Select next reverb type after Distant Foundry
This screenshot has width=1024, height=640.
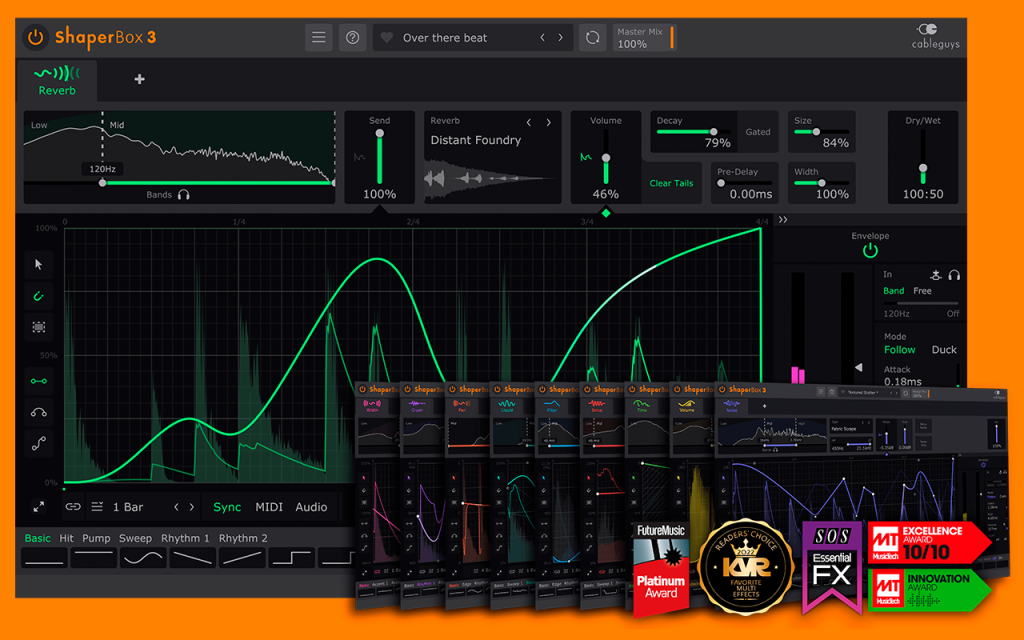(549, 122)
